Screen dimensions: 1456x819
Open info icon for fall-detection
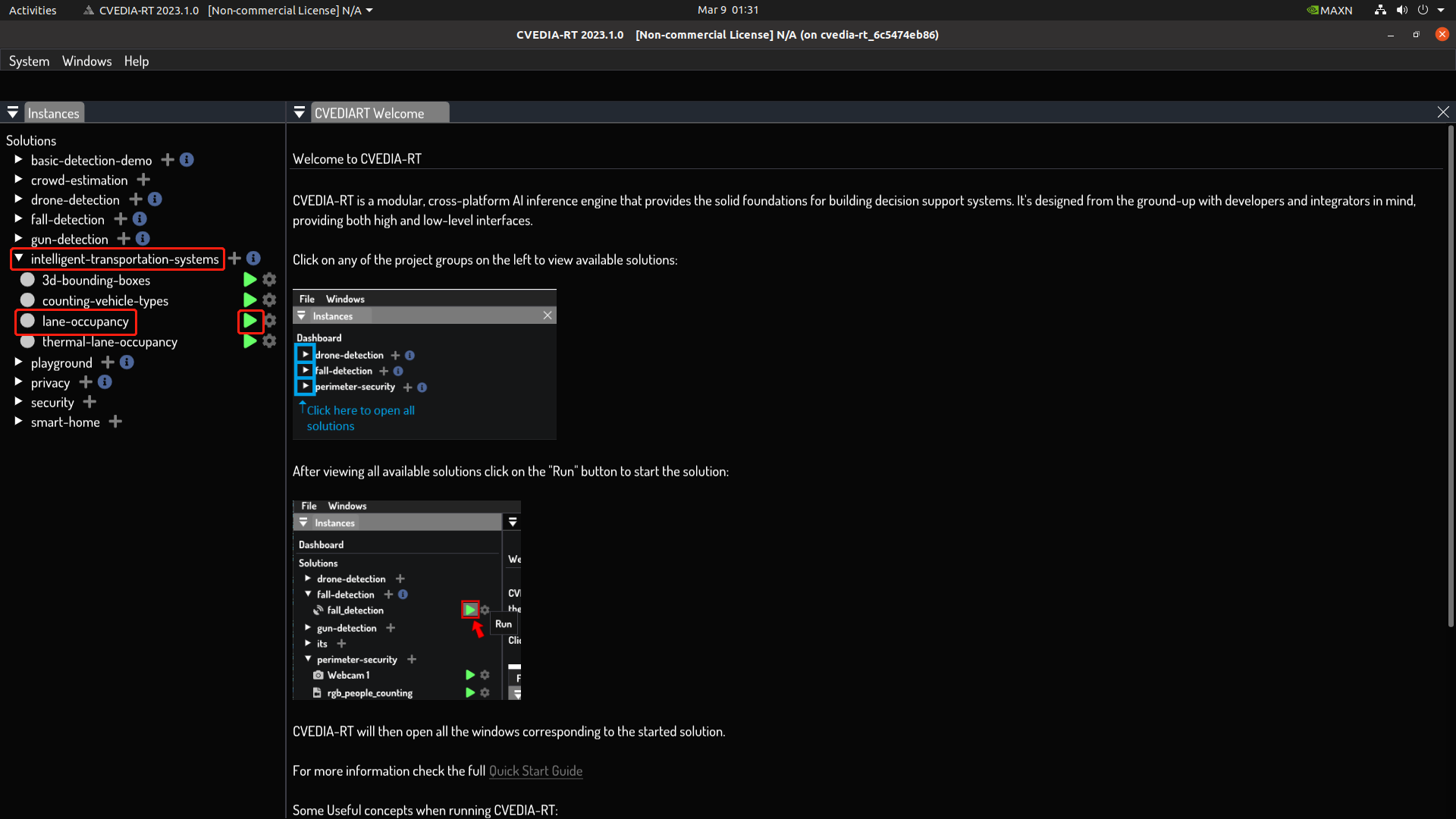(140, 219)
